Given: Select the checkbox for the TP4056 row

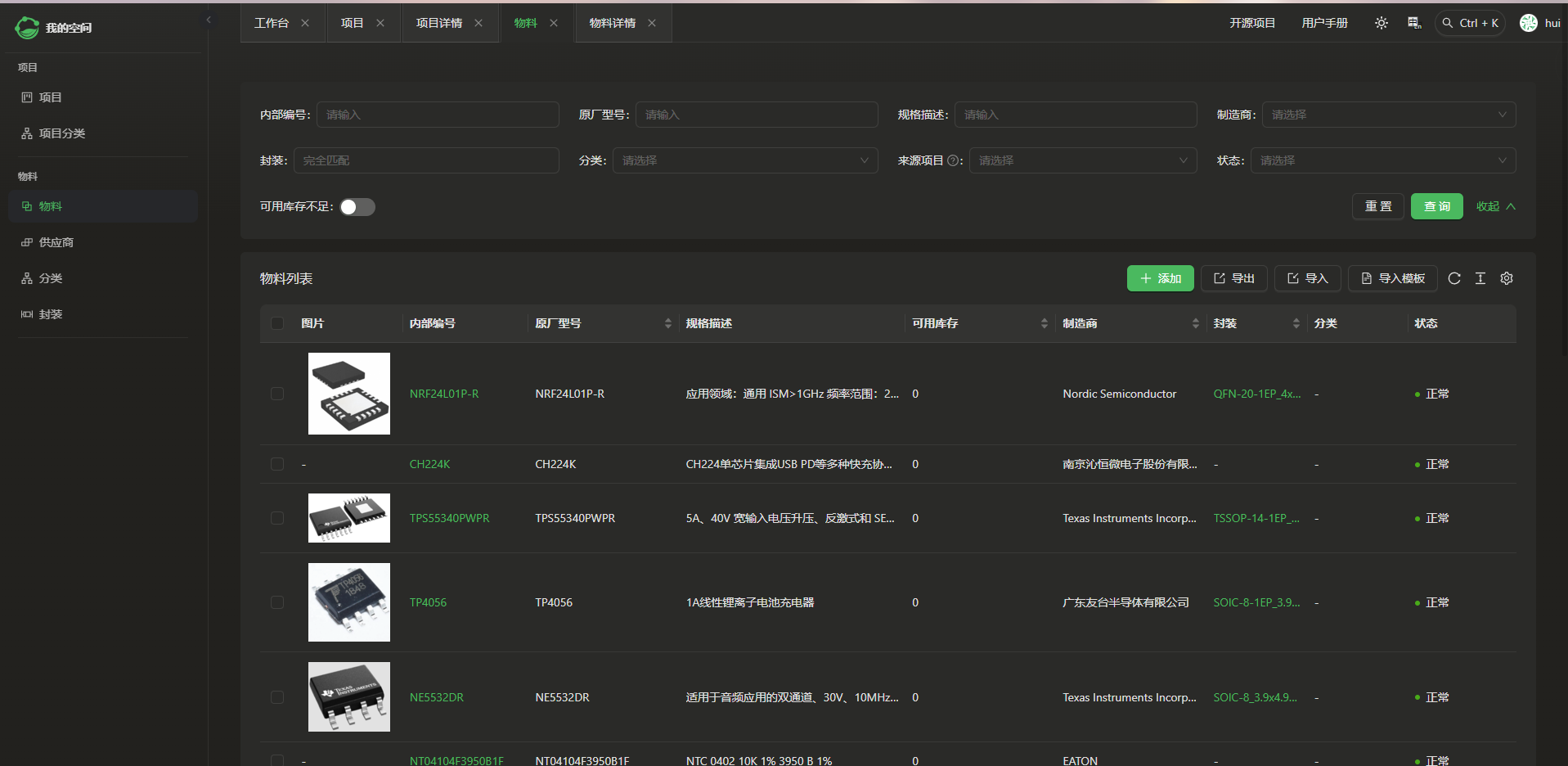Looking at the screenshot, I should [277, 602].
